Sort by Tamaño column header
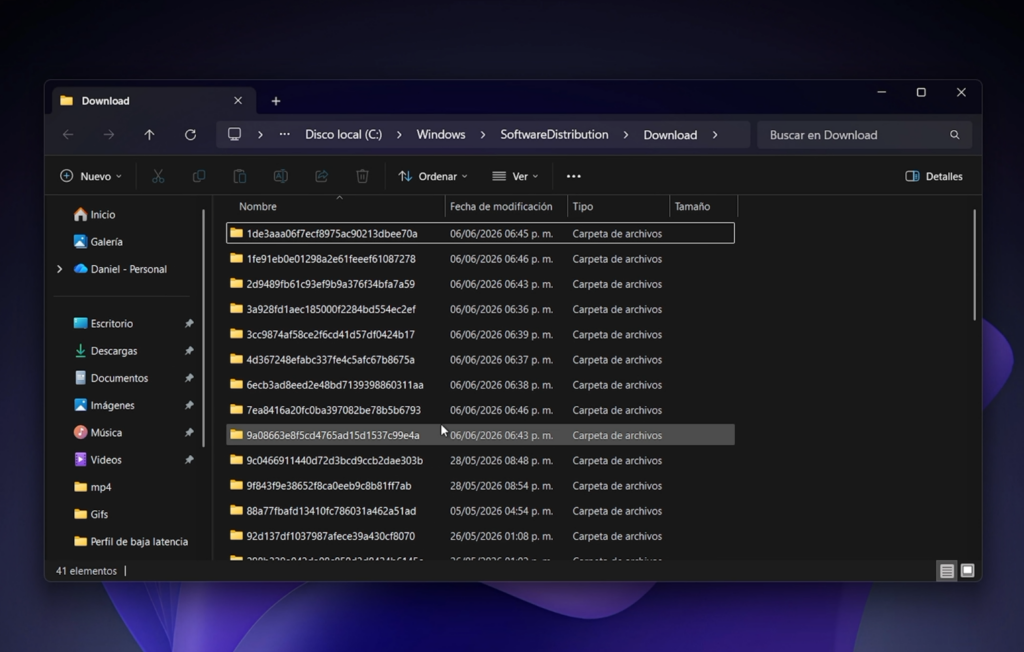This screenshot has width=1024, height=652. (703, 206)
